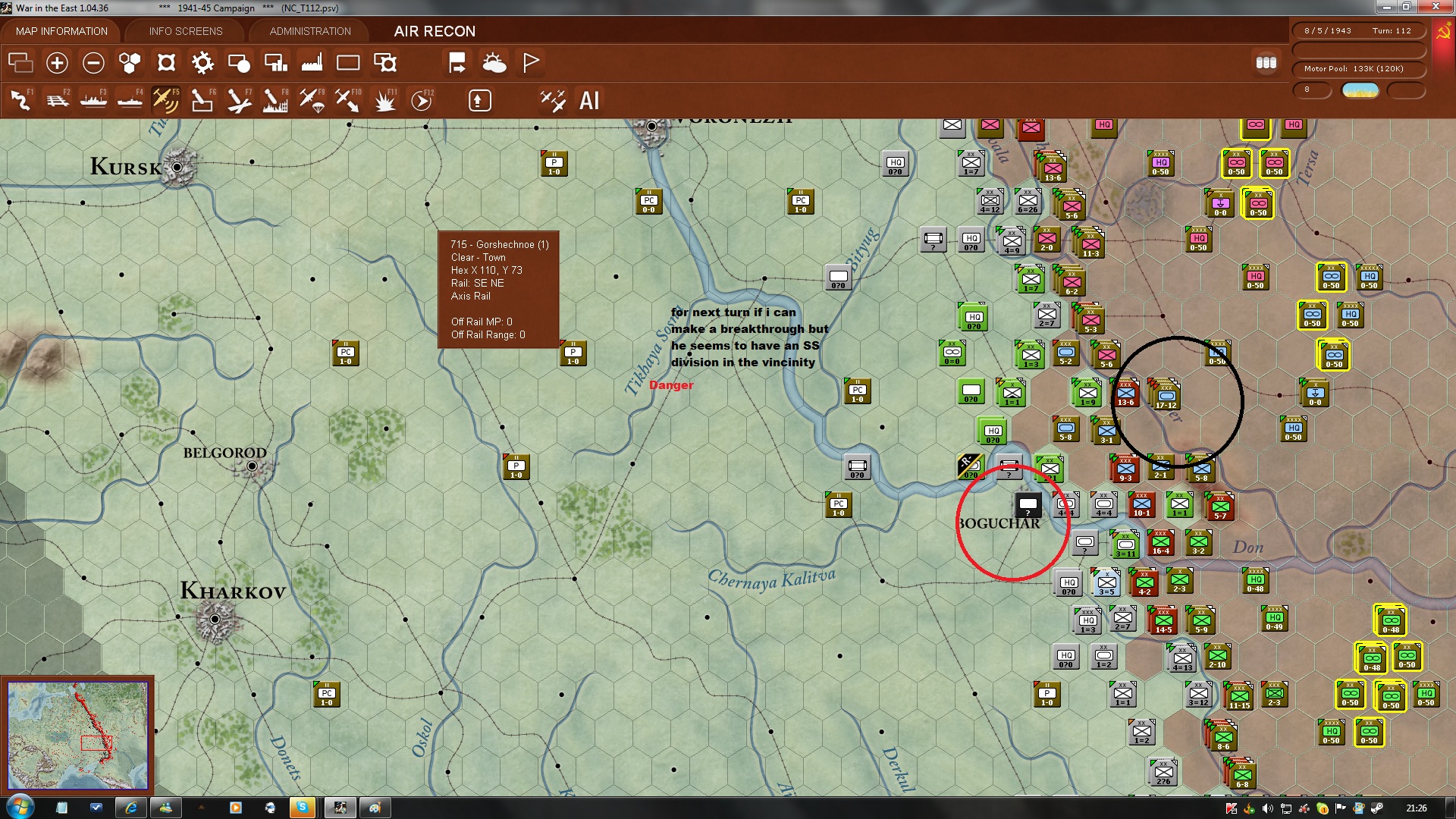This screenshot has height=819, width=1456.
Task: Toggle the overlapping-windows map view icon
Action: tap(20, 63)
